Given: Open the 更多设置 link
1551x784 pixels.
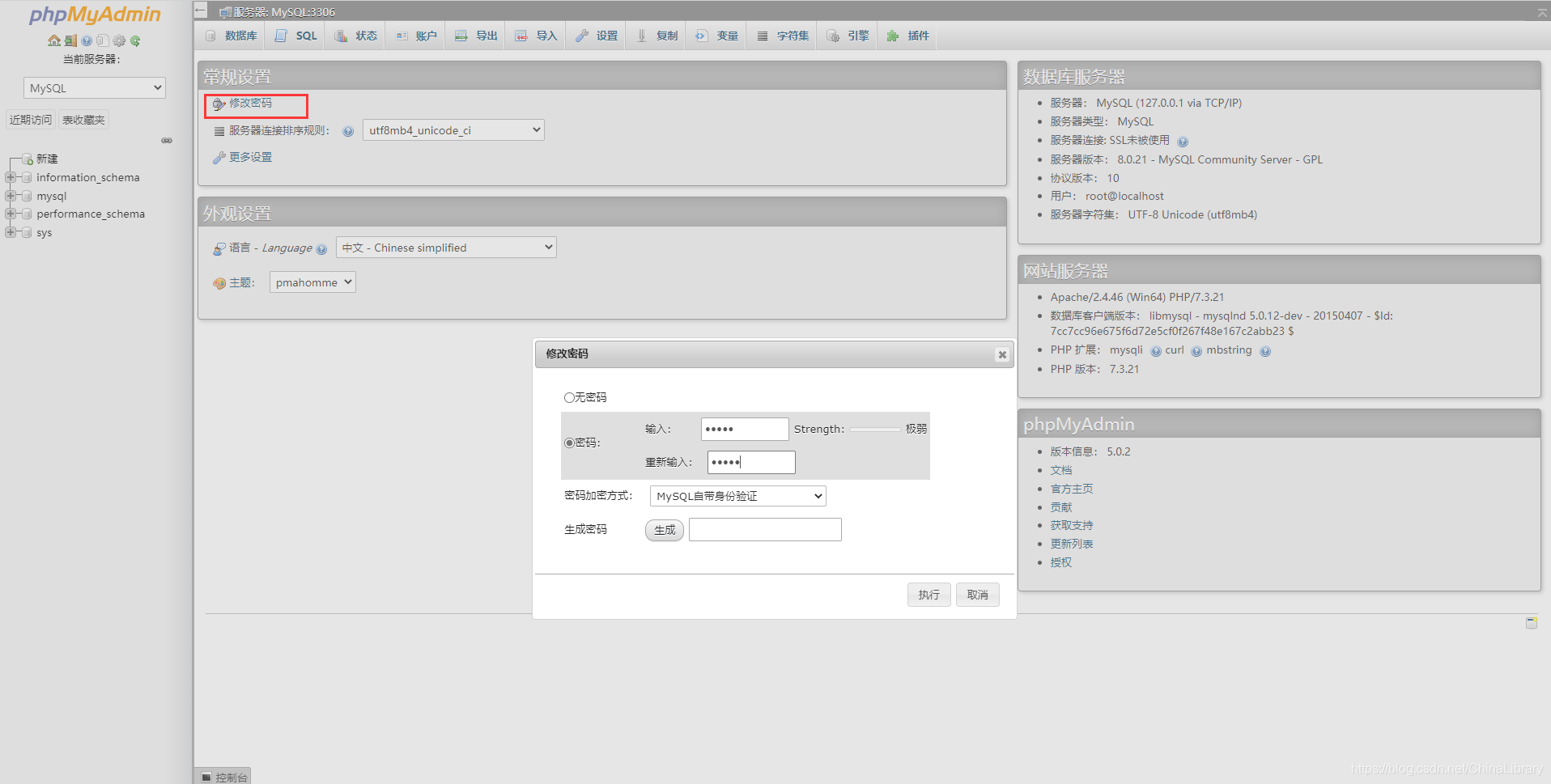Looking at the screenshot, I should click(x=250, y=157).
